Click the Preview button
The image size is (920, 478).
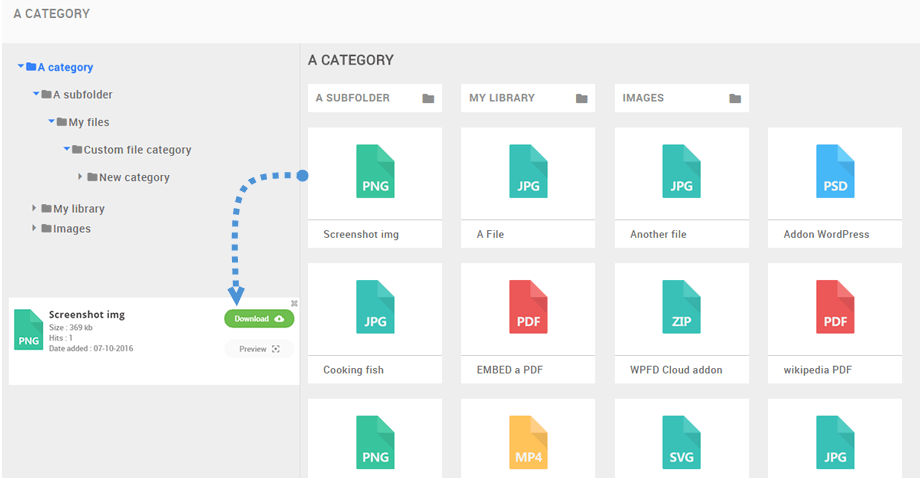[259, 349]
